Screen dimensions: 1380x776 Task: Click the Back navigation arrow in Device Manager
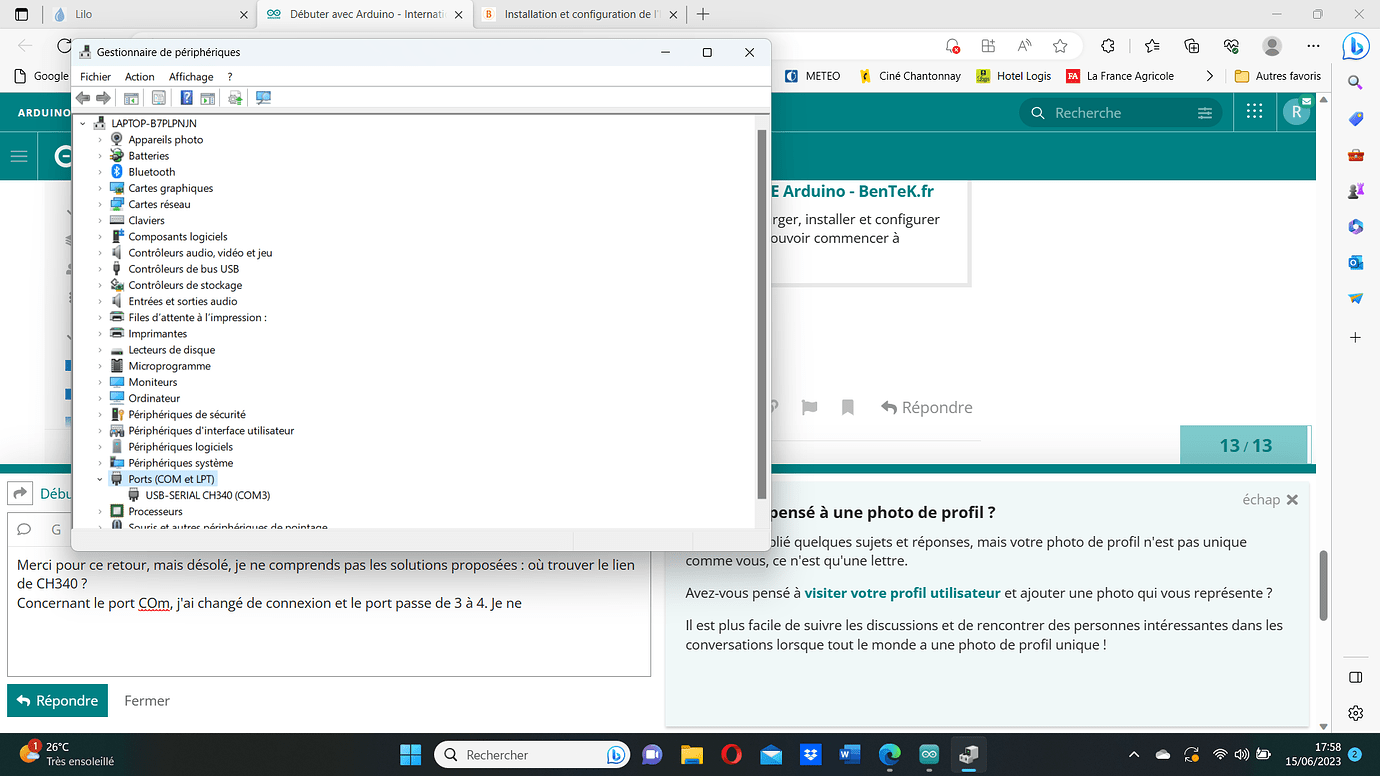click(83, 97)
